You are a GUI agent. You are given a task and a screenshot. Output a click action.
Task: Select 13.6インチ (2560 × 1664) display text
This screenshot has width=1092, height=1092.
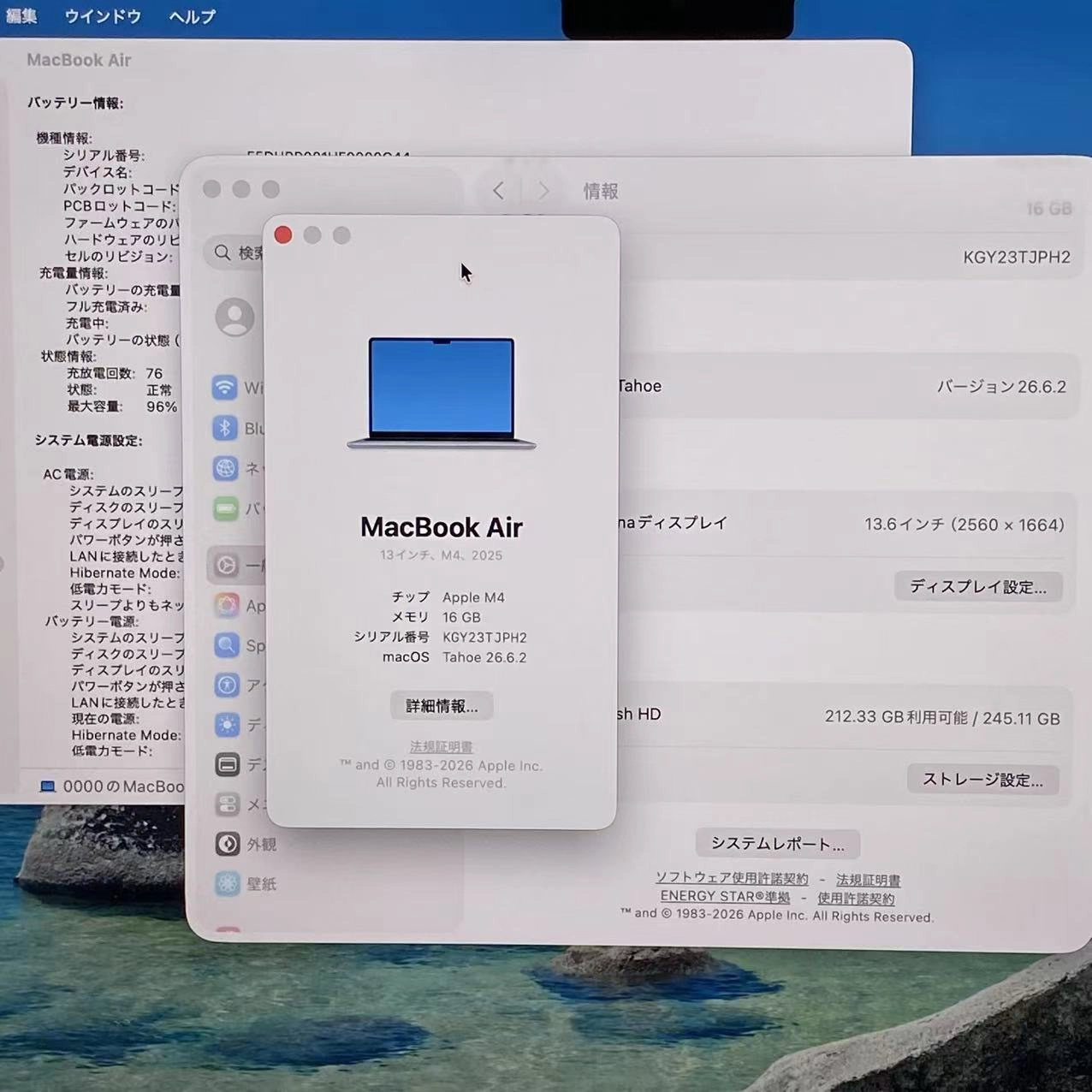pos(964,525)
